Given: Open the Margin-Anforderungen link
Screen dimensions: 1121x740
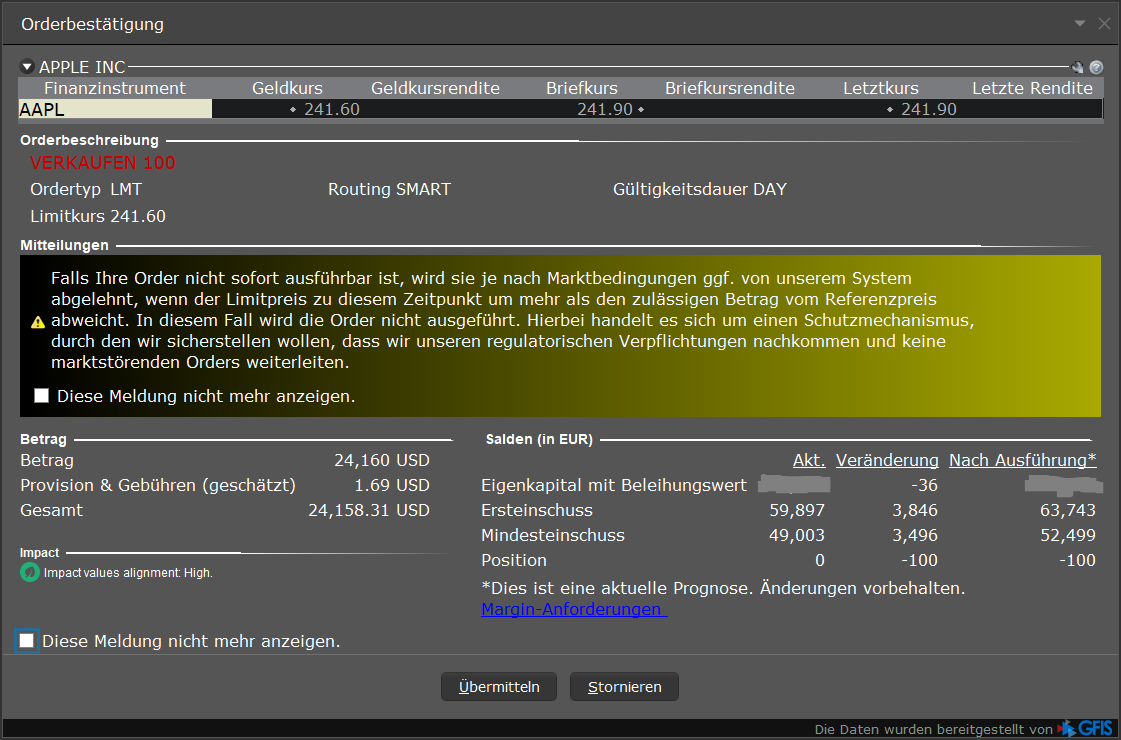Looking at the screenshot, I should pyautogui.click(x=574, y=609).
